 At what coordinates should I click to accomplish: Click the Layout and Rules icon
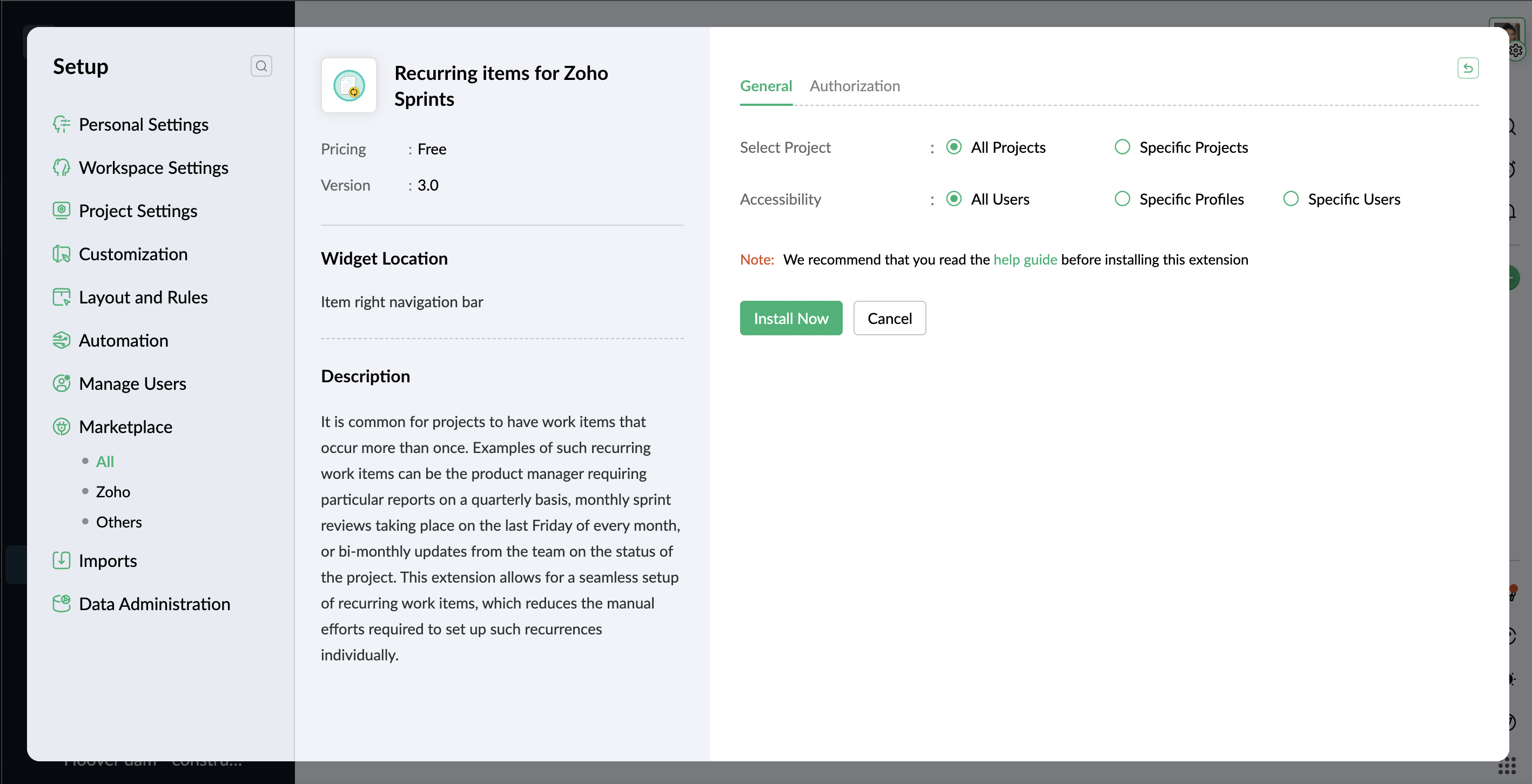click(61, 297)
